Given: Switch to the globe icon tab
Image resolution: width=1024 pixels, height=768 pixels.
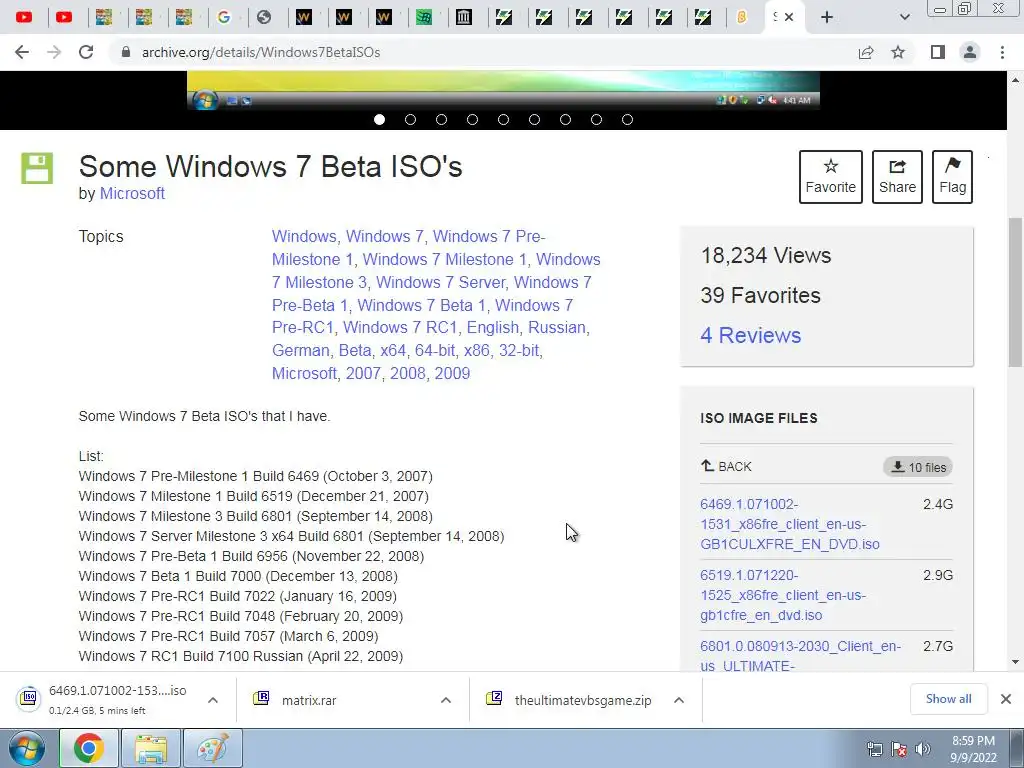Looking at the screenshot, I should (264, 17).
